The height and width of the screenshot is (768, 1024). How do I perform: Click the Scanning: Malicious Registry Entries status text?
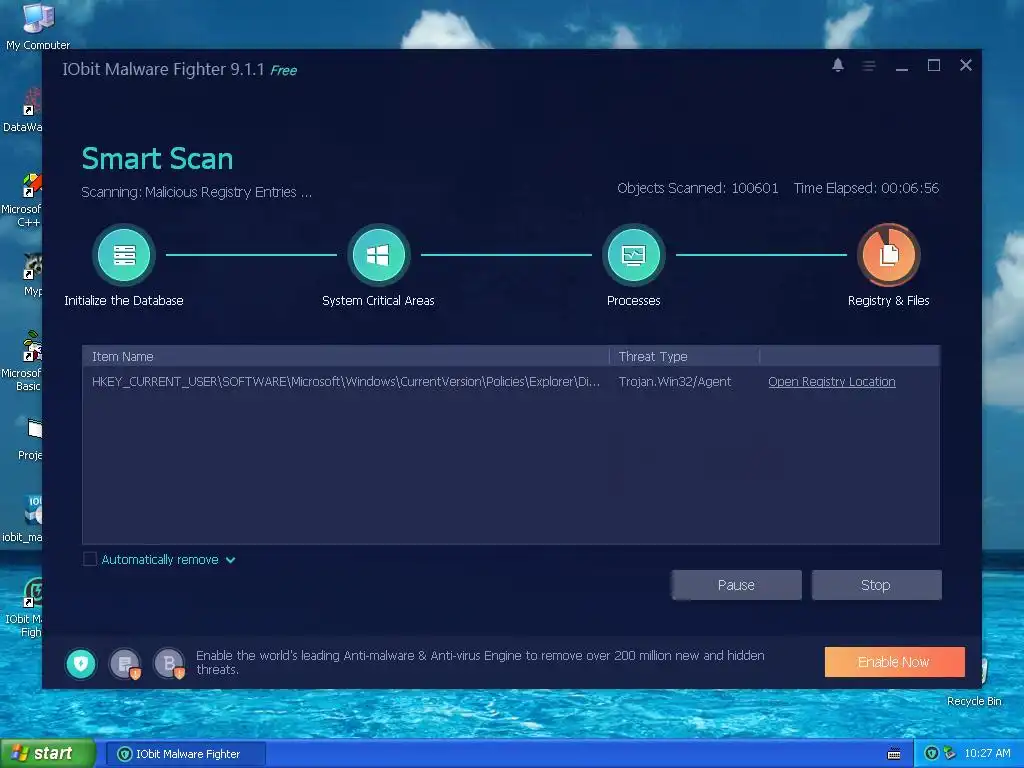(x=197, y=192)
